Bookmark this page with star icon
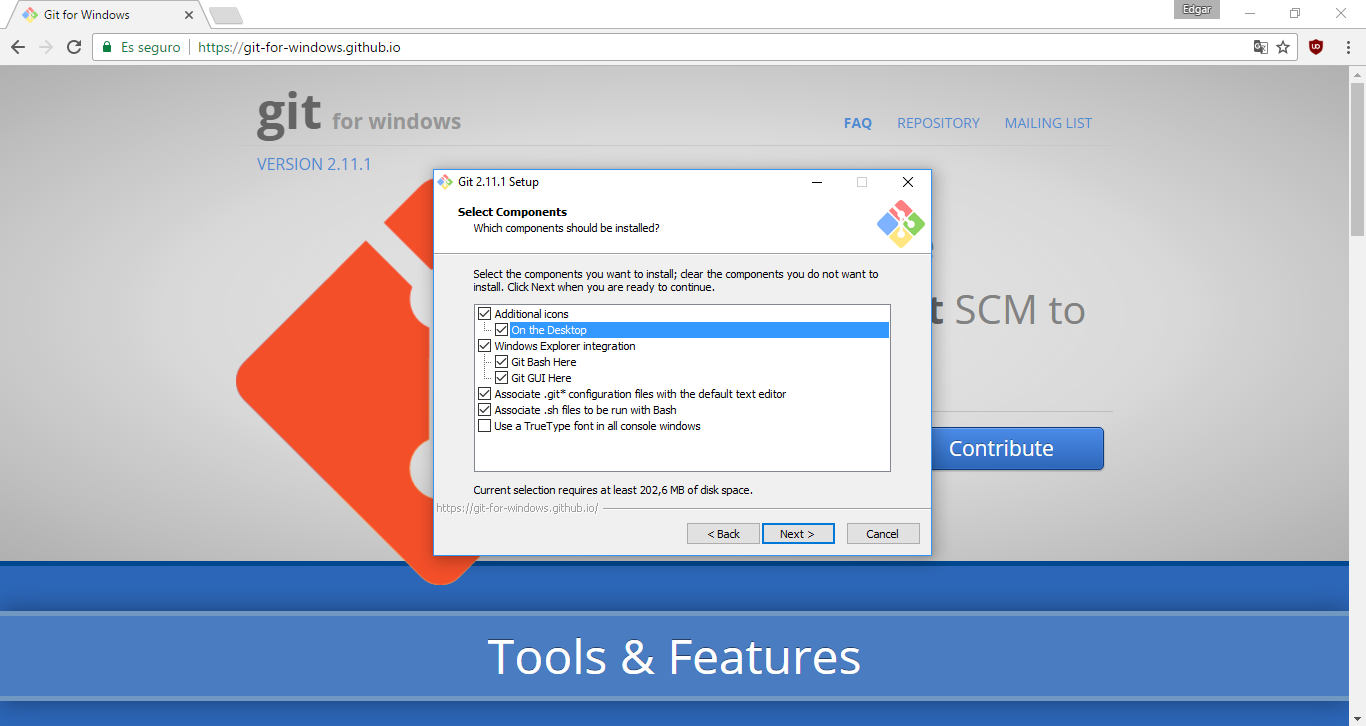Viewport: 1366px width, 726px height. click(1283, 47)
